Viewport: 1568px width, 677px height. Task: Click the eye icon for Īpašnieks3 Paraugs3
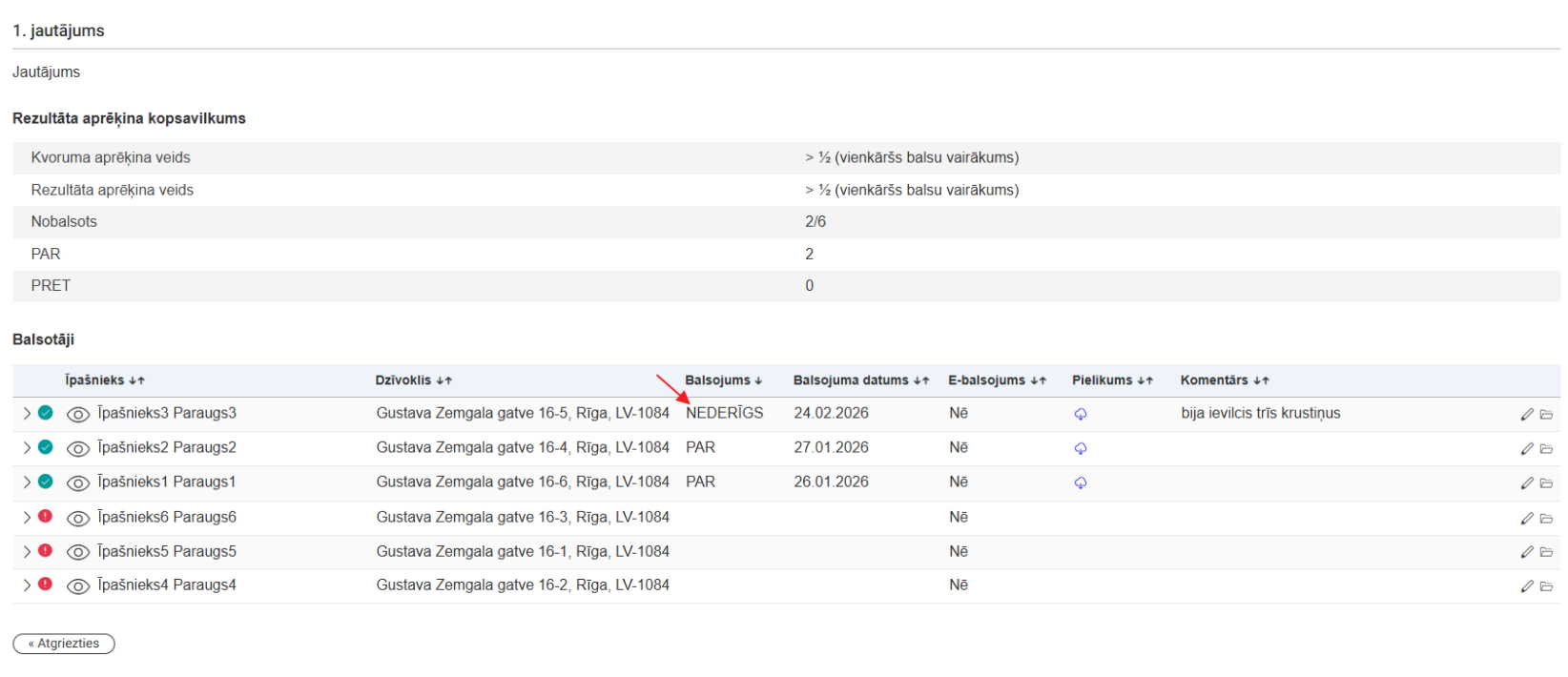[78, 414]
